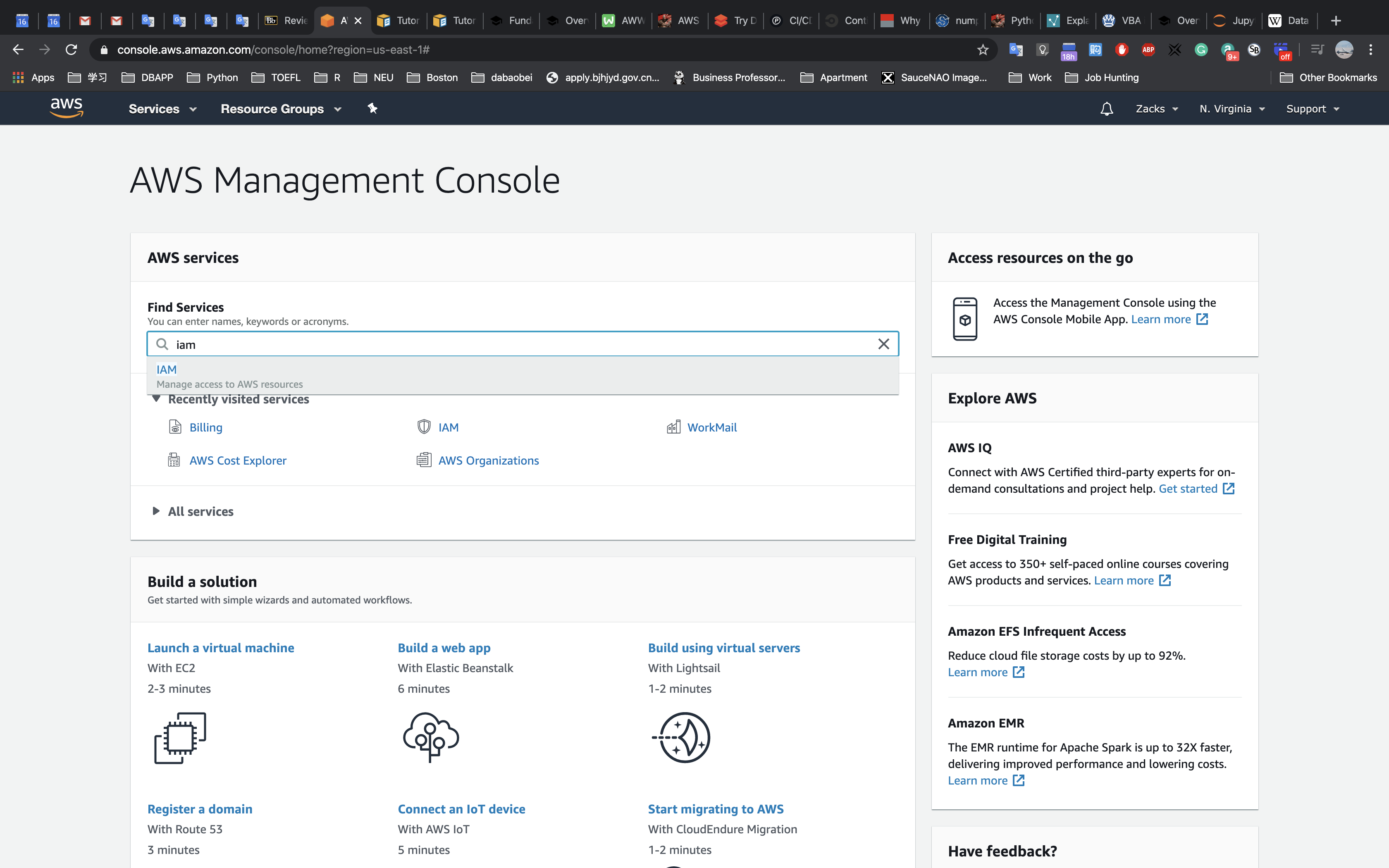Open the Support menu

click(x=1312, y=109)
